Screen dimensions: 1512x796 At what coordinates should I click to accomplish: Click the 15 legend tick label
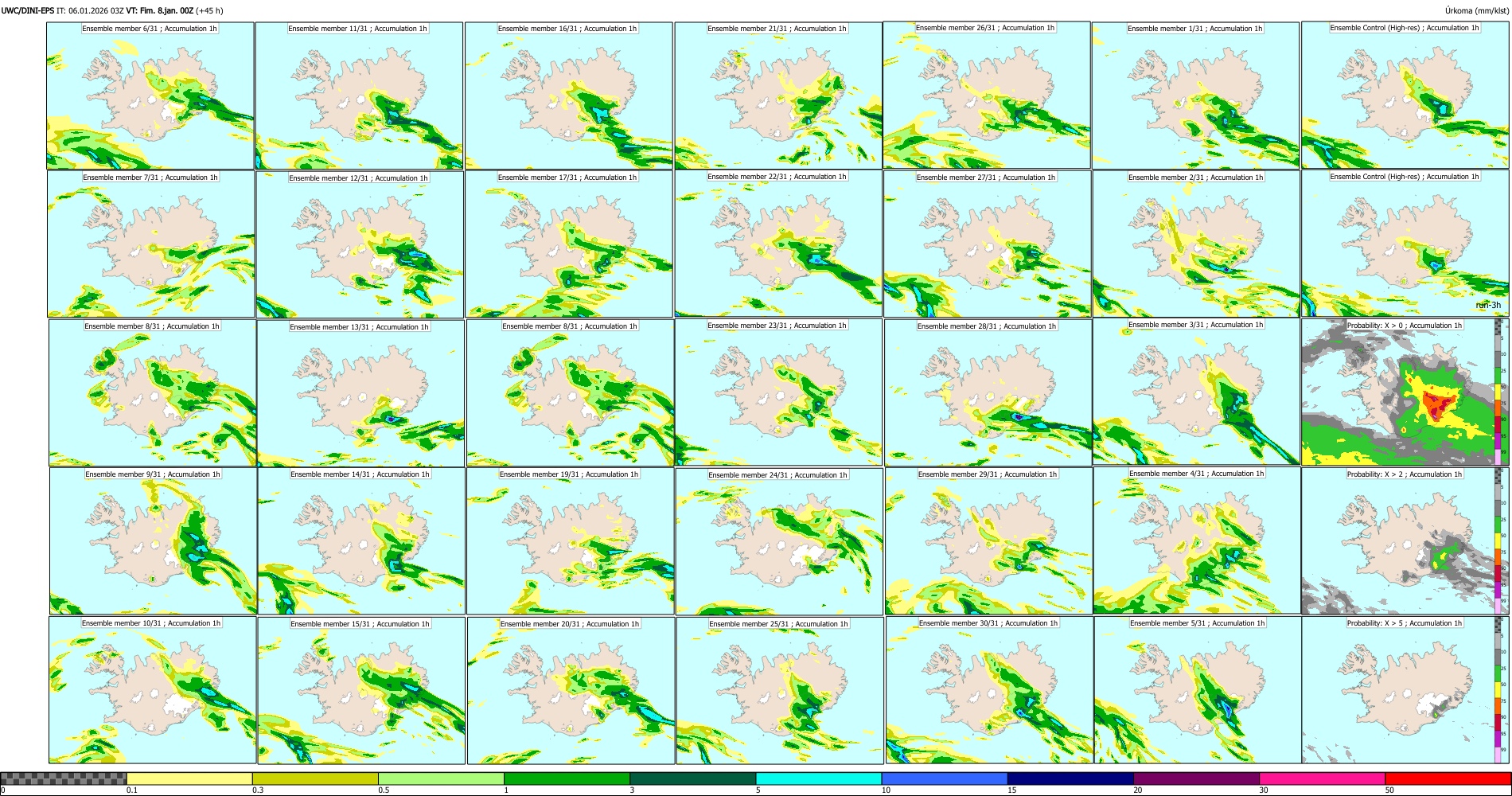coord(1012,790)
